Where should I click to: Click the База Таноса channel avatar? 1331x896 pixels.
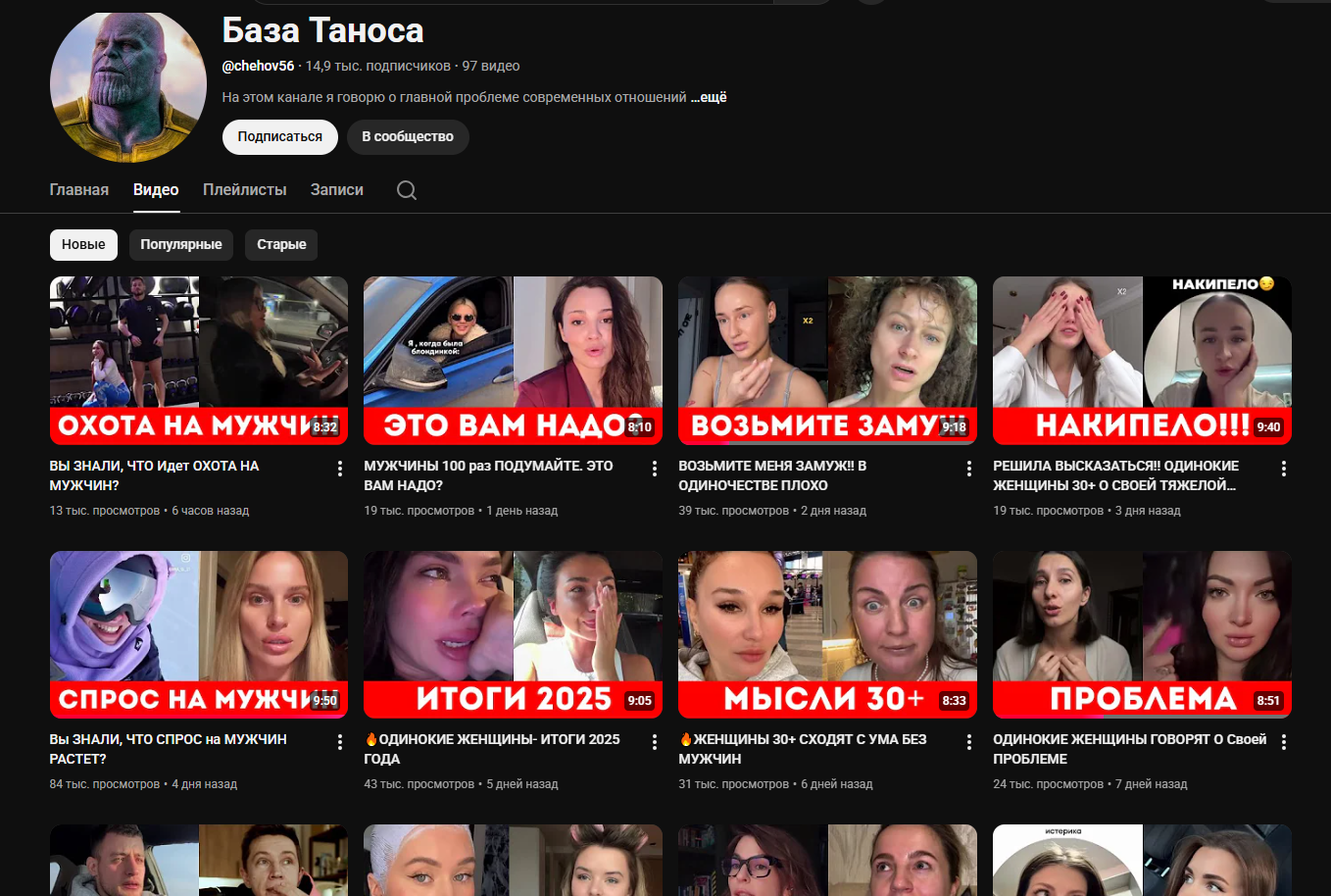(x=128, y=84)
